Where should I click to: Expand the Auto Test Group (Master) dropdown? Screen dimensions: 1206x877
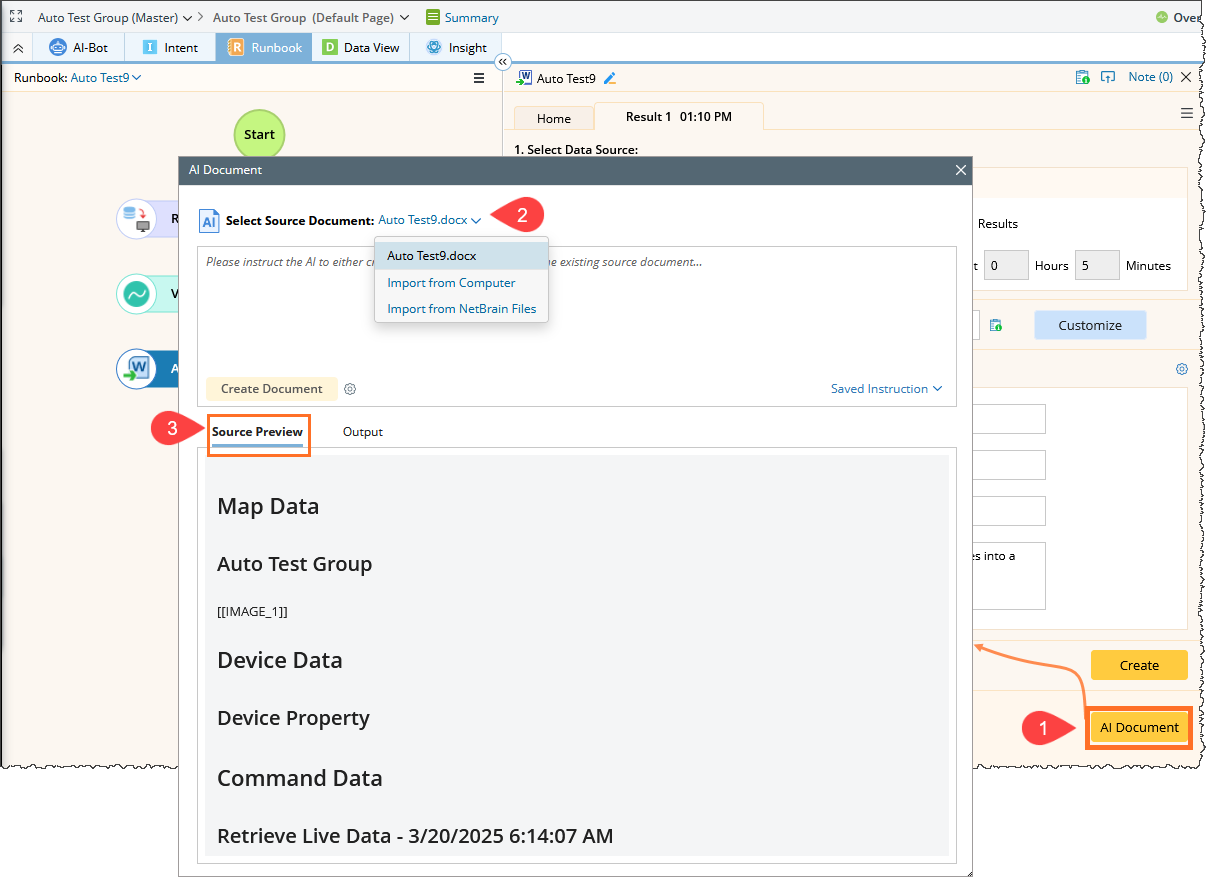115,18
